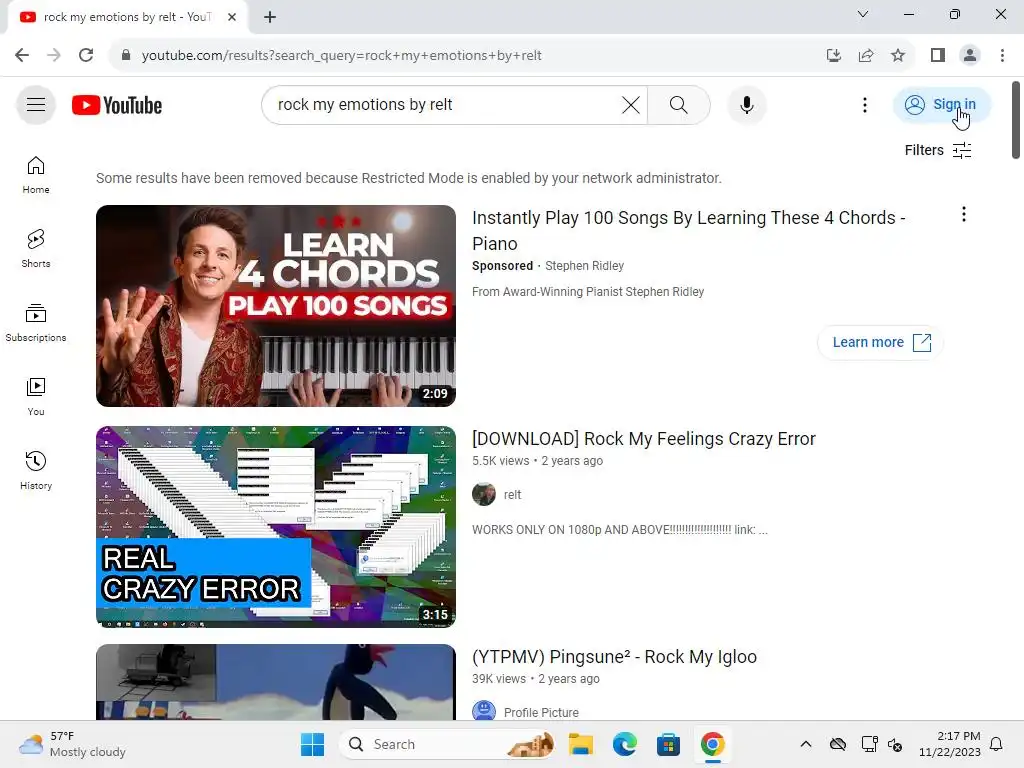The width and height of the screenshot is (1024, 768).
Task: Open the Windows Start menu
Action: [312, 744]
